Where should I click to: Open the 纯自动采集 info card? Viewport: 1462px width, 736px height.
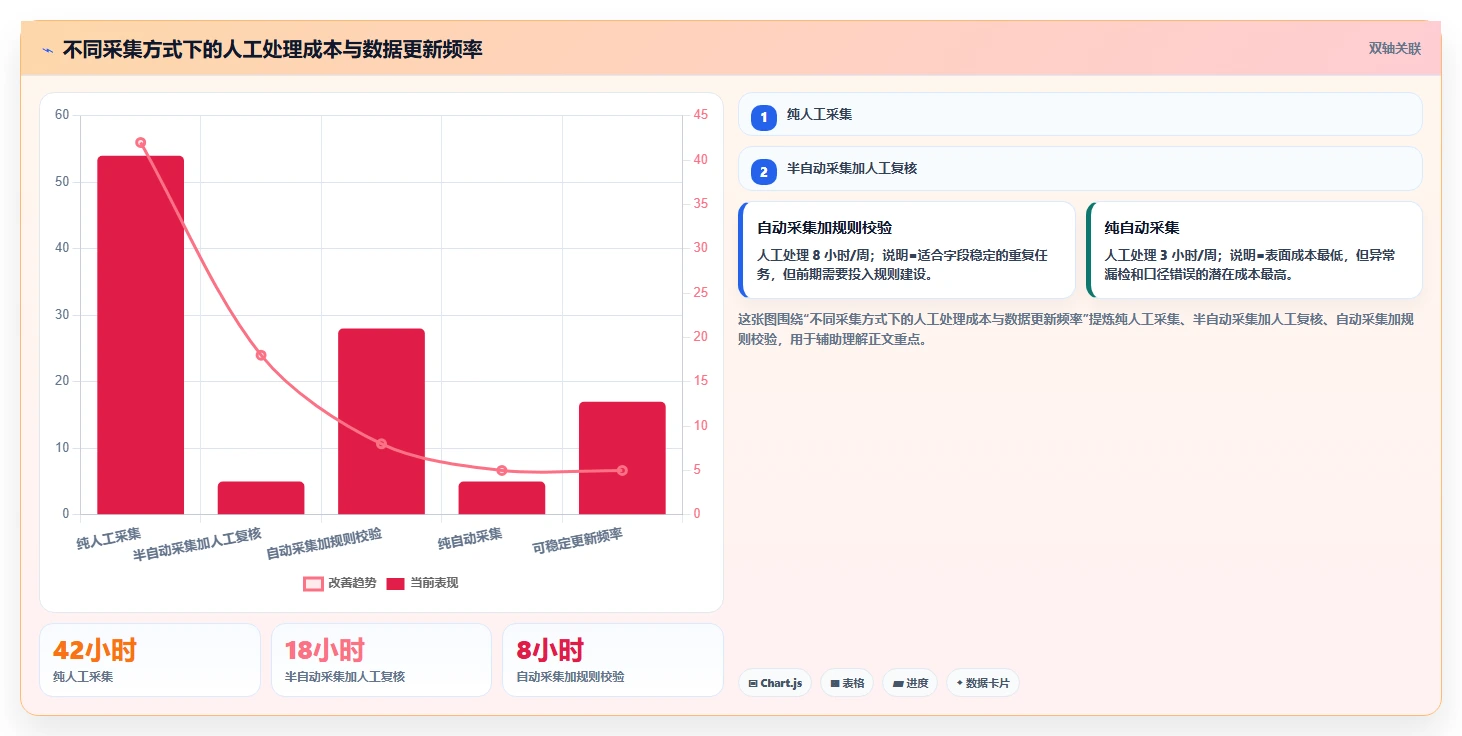[1254, 250]
